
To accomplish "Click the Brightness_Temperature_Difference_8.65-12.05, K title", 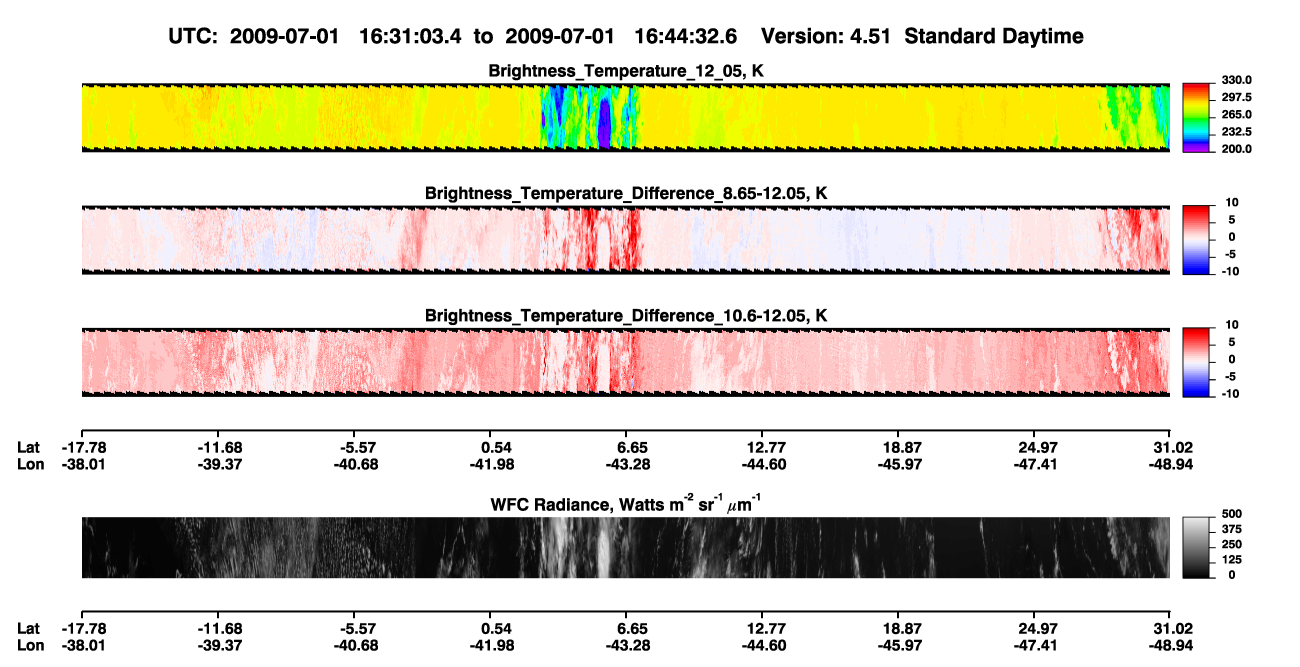I will [625, 192].
